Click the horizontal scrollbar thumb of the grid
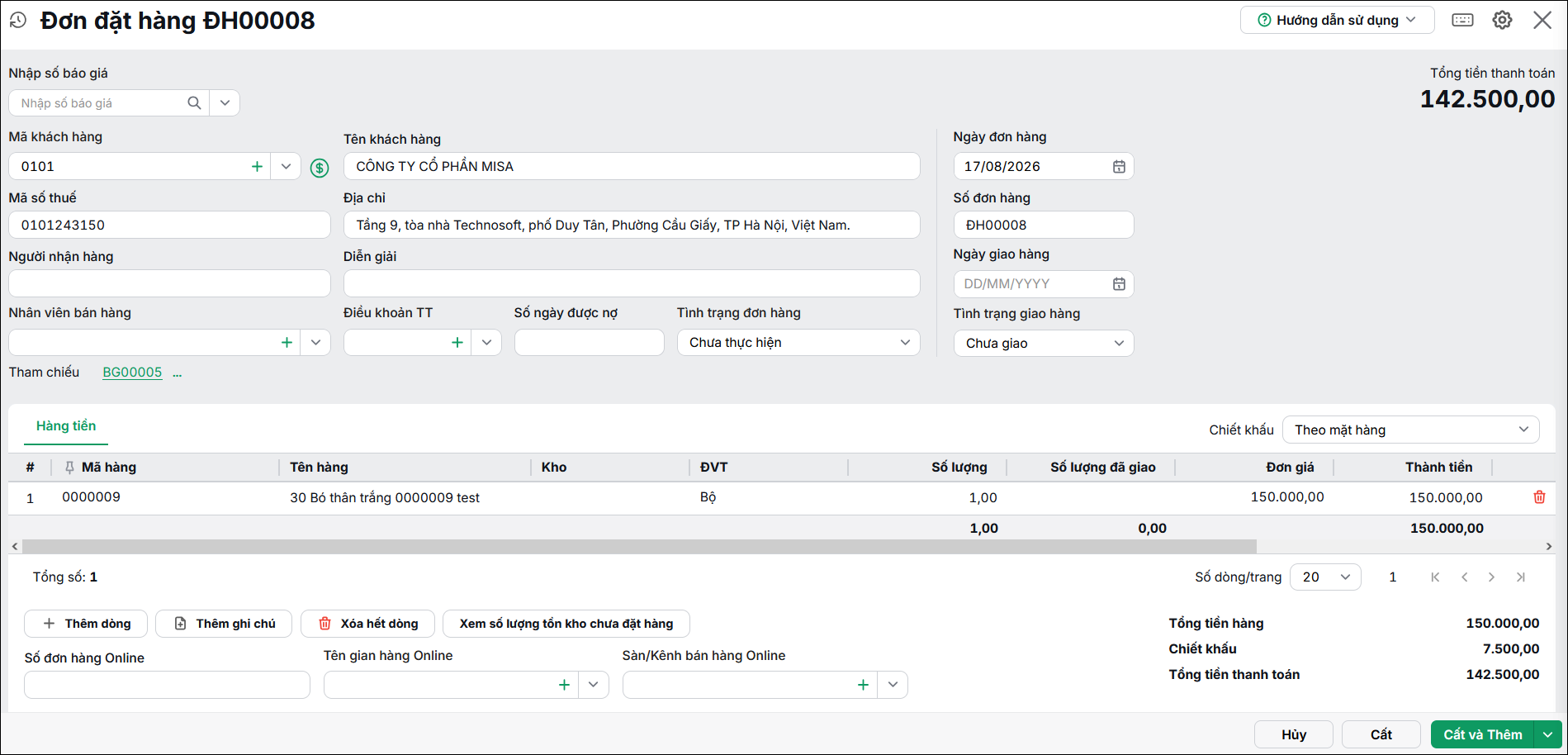The image size is (1568, 755). 640,546
